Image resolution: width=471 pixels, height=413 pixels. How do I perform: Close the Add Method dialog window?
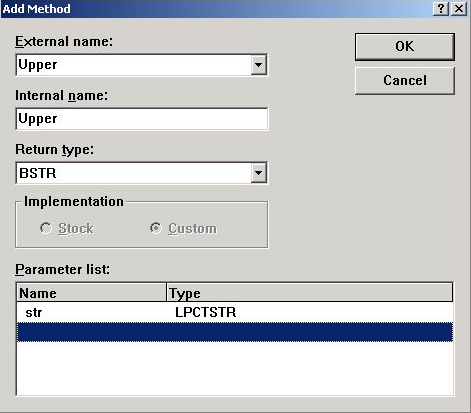click(459, 9)
